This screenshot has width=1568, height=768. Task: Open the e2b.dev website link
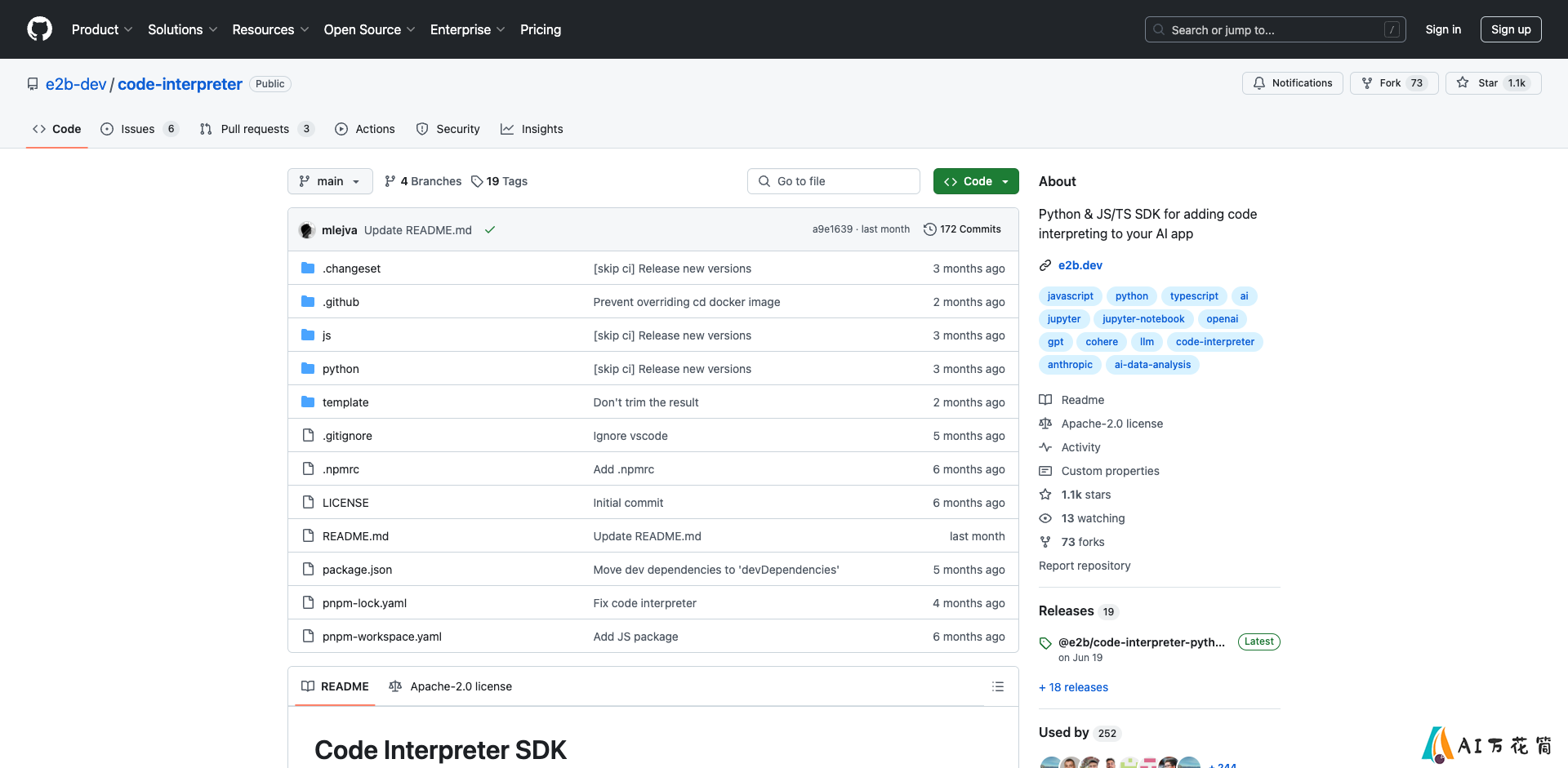point(1080,265)
